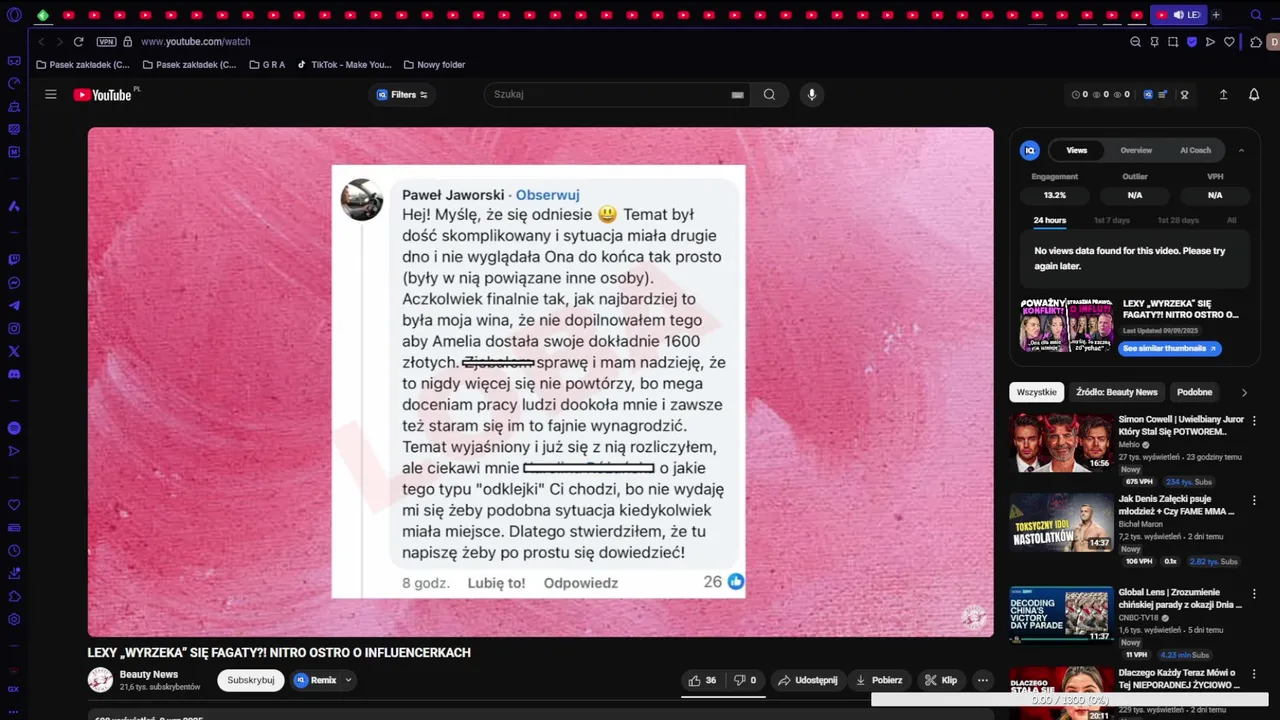Click See similar thumbnails link
This screenshot has width=1280, height=720.
coord(1170,348)
